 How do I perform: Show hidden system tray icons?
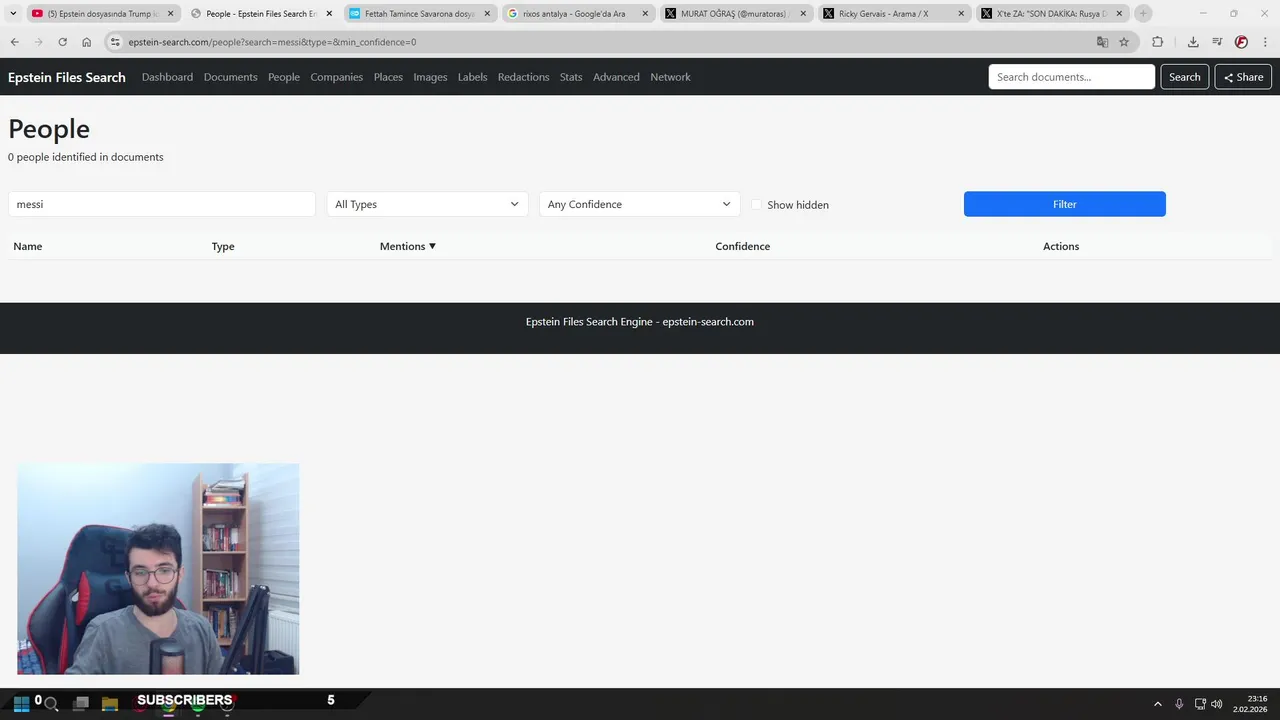pos(1158,704)
